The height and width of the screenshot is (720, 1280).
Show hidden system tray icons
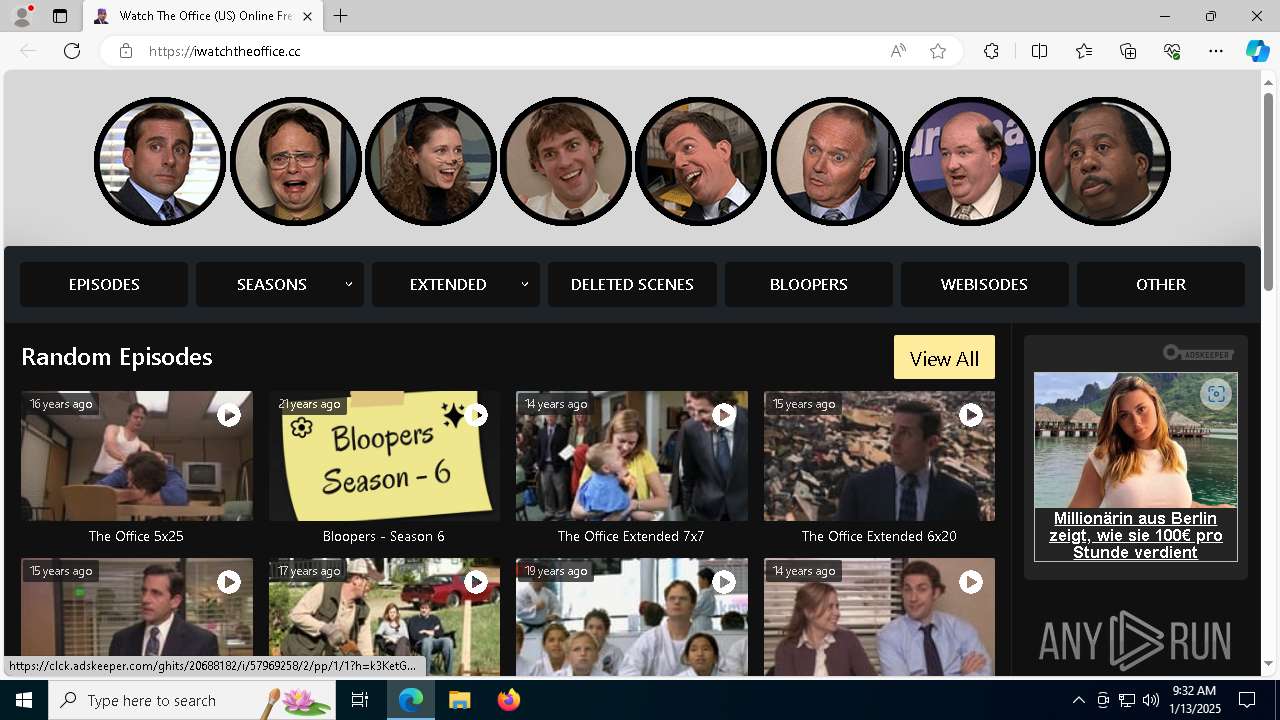(1078, 700)
